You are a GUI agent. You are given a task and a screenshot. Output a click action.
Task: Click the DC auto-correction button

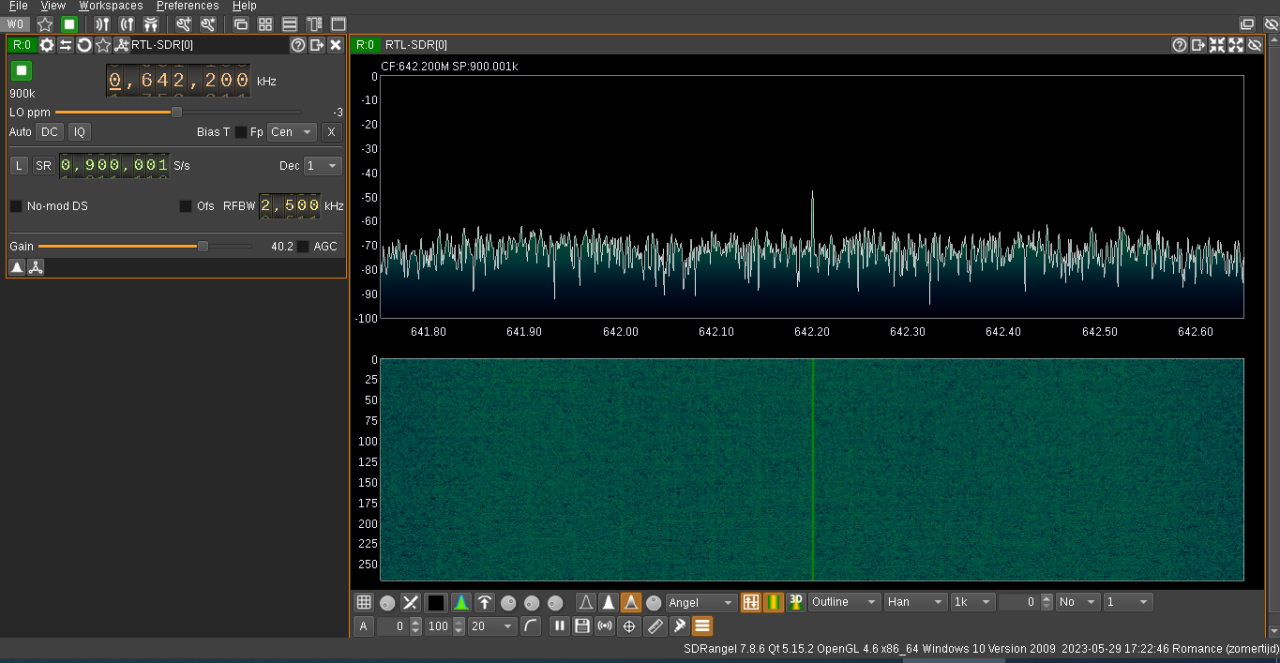point(50,132)
